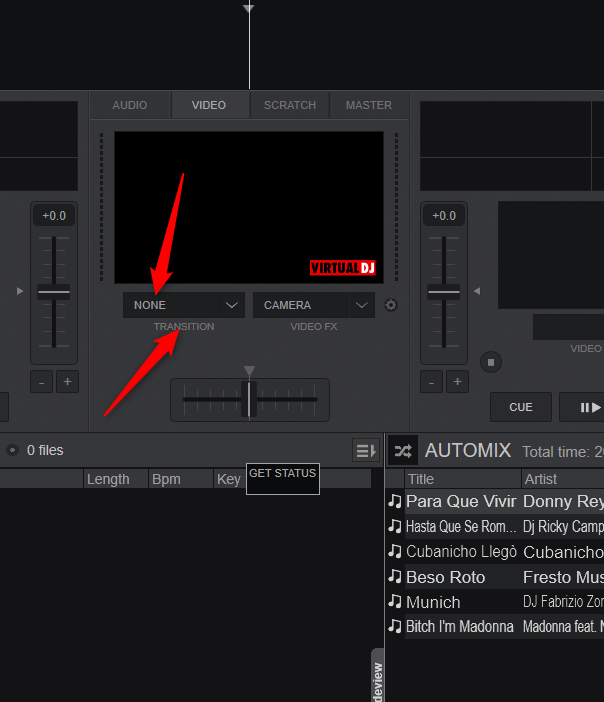Viewport: 604px width, 702px height.
Task: Click the DJ Fabrizio artist cell
Action: click(x=563, y=602)
